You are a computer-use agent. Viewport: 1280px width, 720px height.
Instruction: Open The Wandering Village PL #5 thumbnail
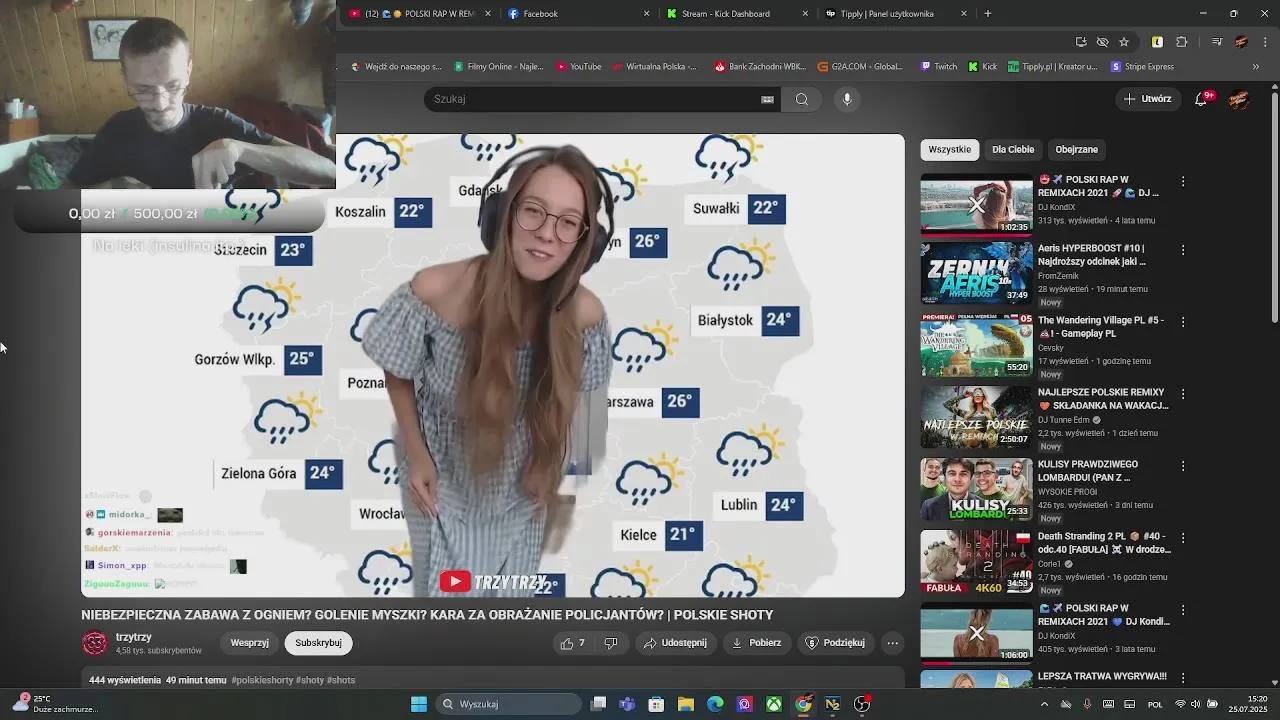tap(976, 345)
